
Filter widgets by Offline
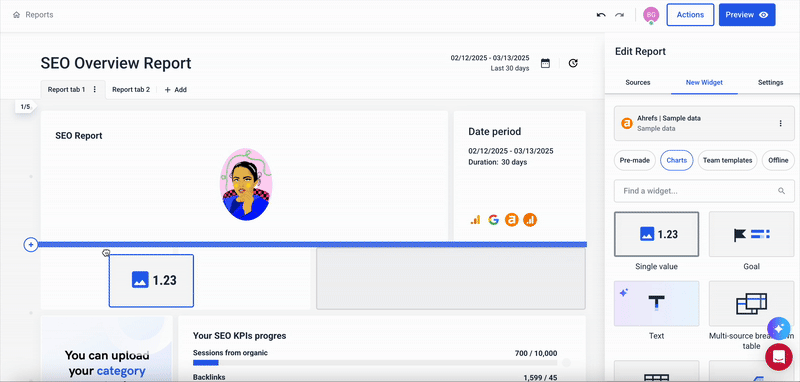[778, 160]
